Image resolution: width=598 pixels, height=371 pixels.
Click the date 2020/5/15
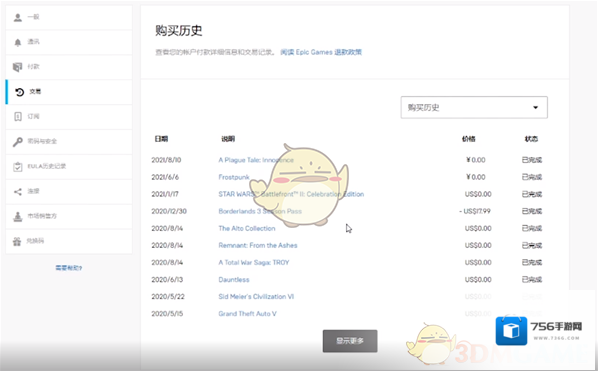click(x=167, y=314)
